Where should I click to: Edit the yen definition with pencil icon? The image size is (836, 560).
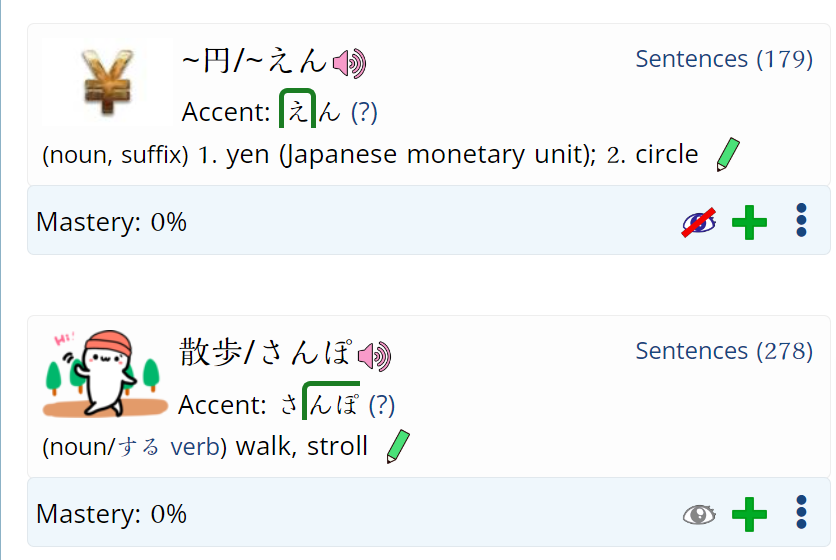(x=728, y=155)
